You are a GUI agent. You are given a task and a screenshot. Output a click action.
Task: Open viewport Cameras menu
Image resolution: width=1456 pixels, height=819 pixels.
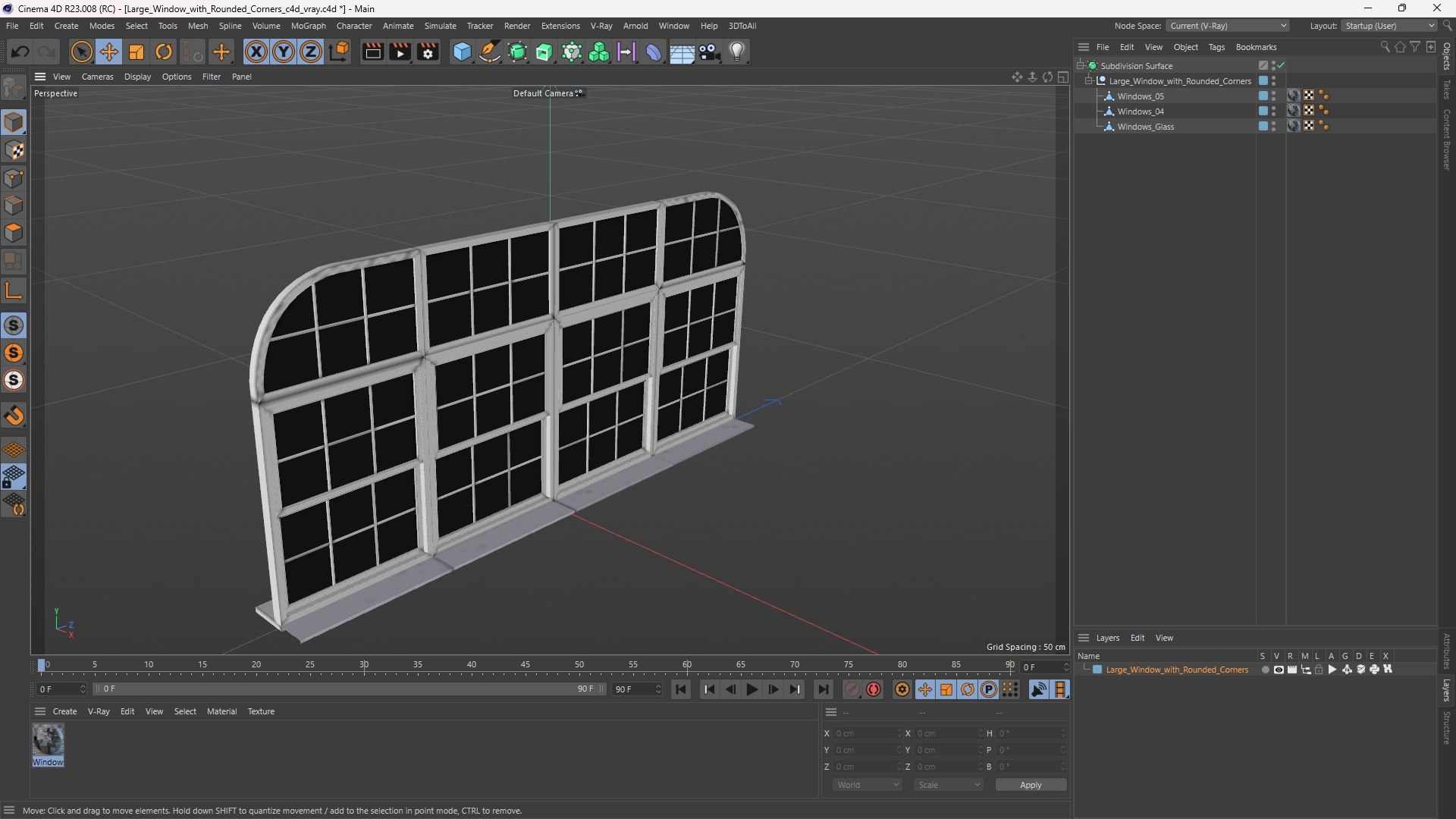pyautogui.click(x=97, y=77)
